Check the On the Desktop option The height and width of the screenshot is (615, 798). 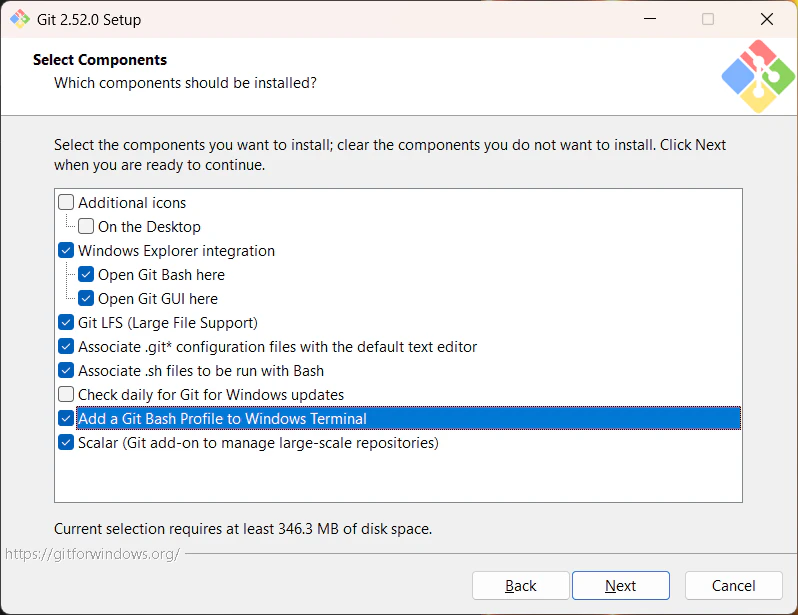86,226
